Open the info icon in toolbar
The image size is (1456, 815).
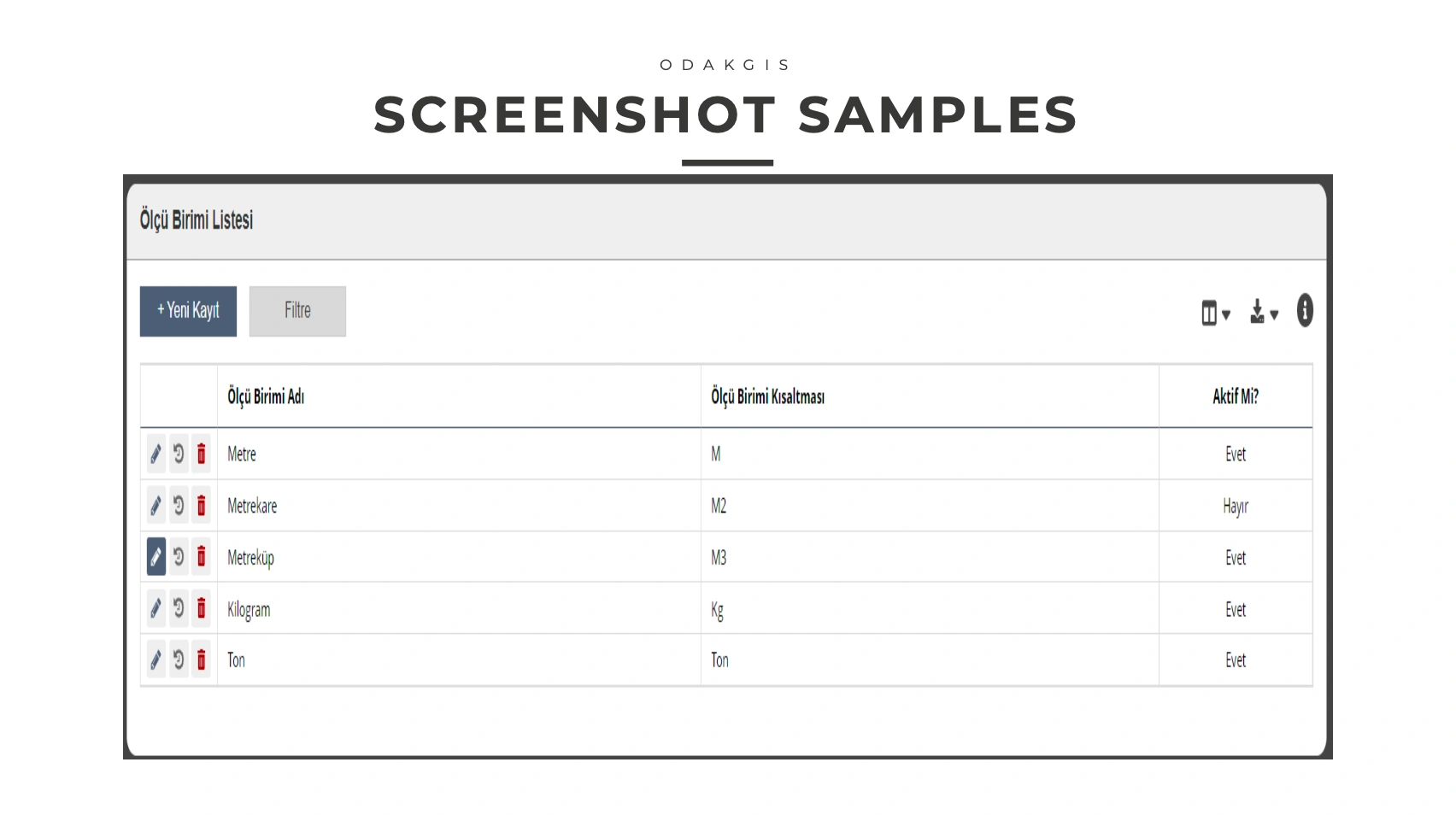tap(1304, 311)
